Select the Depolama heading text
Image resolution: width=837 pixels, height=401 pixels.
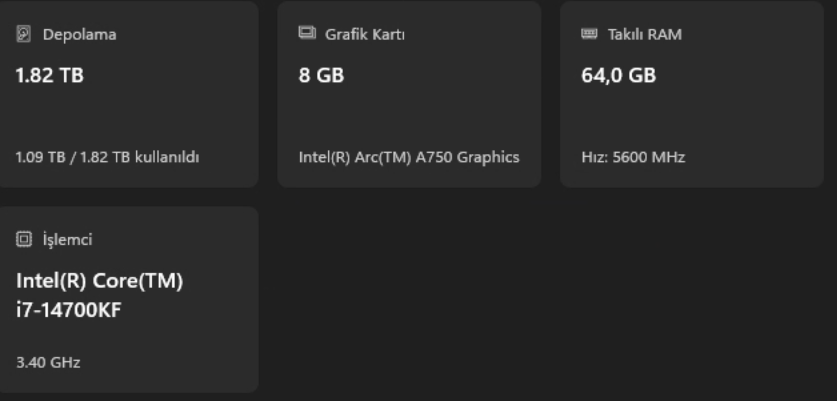pos(80,35)
